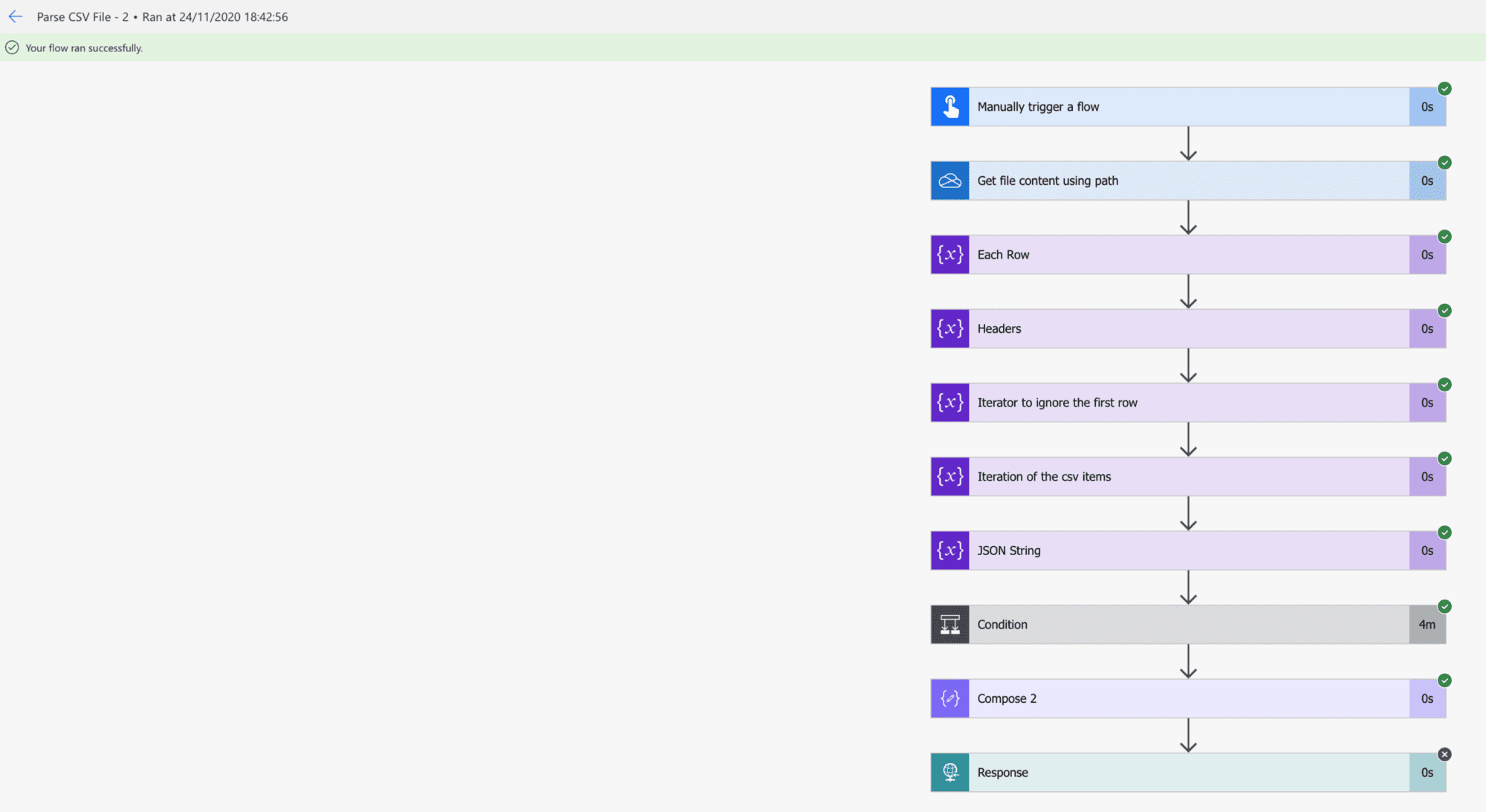
Task: Click the 0s duration on Headers
Action: pos(1427,328)
